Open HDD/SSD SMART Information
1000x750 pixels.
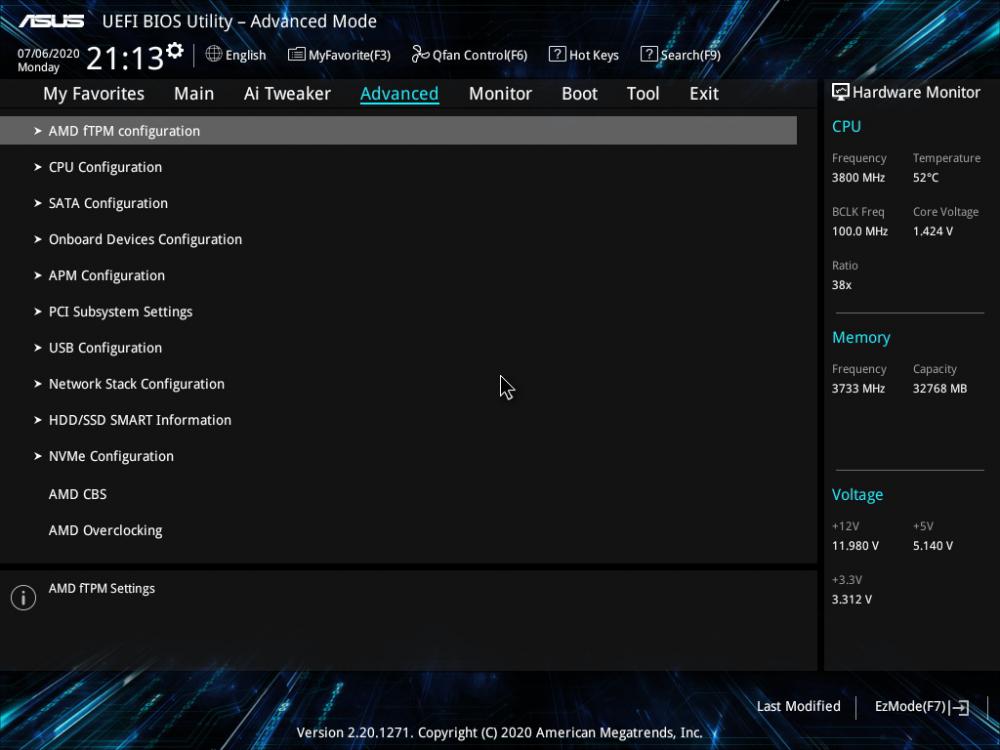point(140,420)
